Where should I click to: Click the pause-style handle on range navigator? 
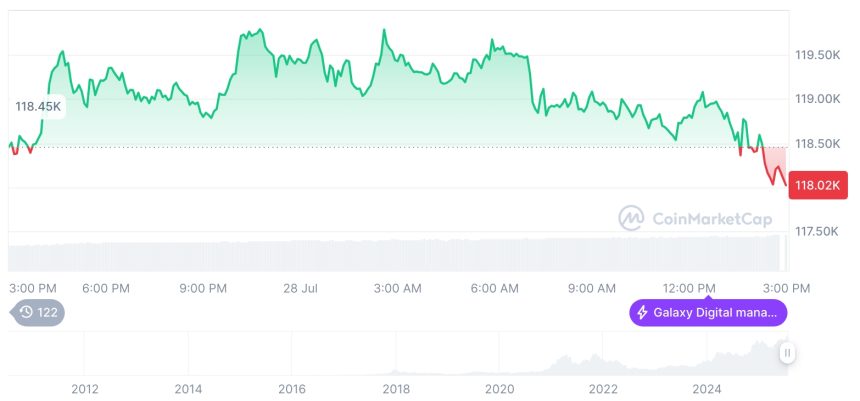788,352
